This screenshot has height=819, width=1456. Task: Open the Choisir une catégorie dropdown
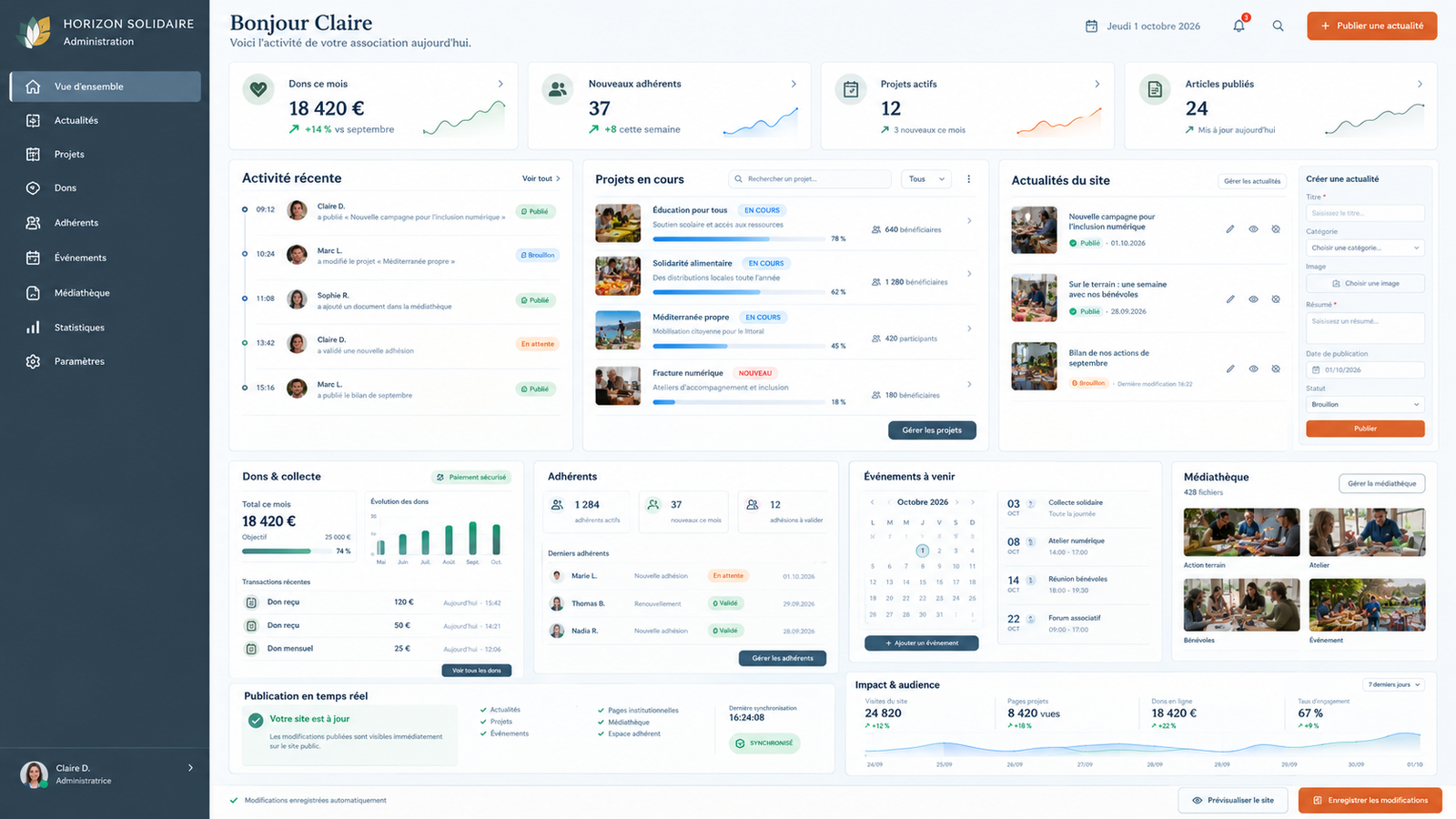coord(1365,248)
